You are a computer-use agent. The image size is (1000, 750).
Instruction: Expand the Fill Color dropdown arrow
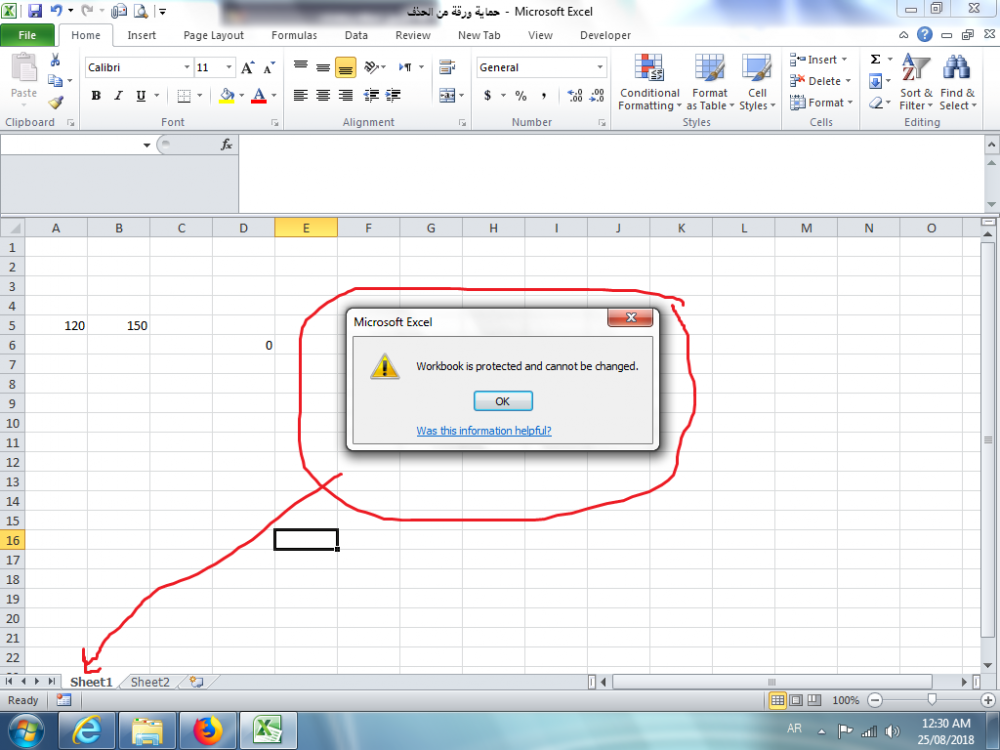pos(242,96)
